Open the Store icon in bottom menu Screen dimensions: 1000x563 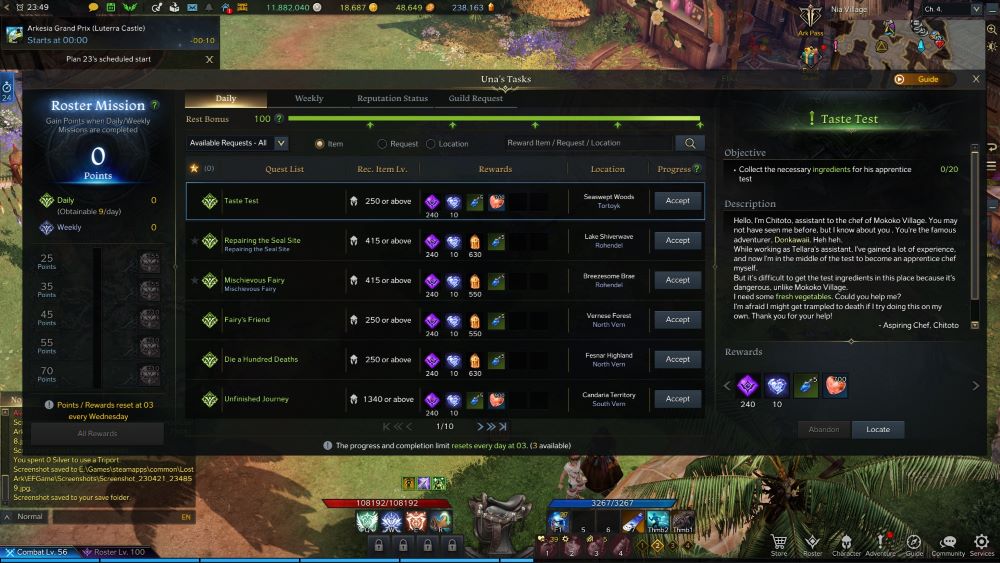tap(779, 544)
